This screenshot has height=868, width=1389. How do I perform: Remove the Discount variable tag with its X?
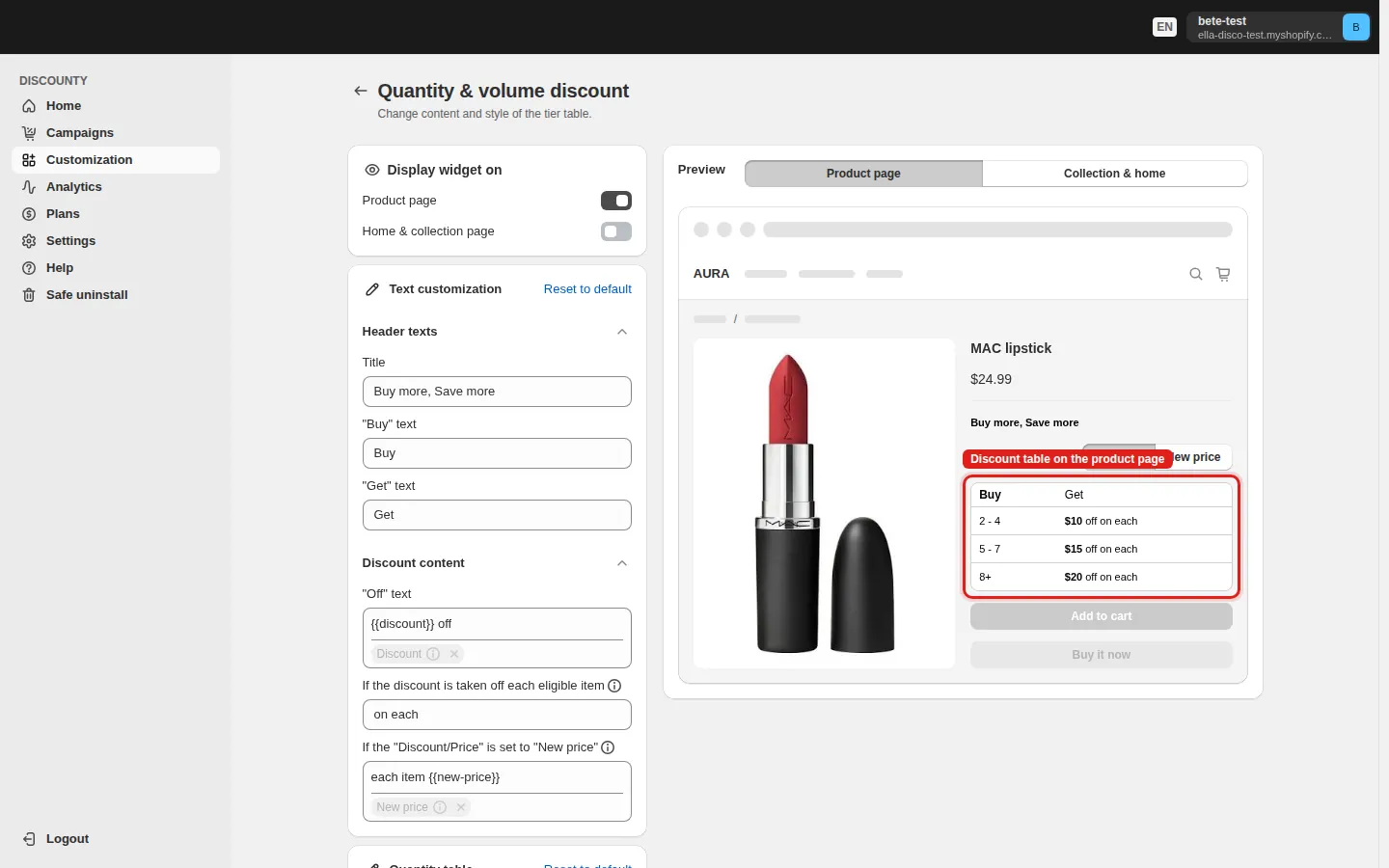pyautogui.click(x=454, y=654)
